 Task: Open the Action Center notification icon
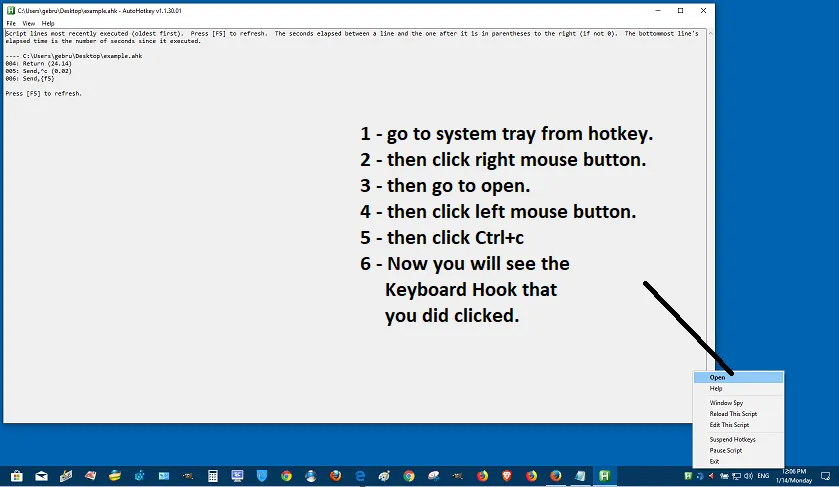click(826, 476)
